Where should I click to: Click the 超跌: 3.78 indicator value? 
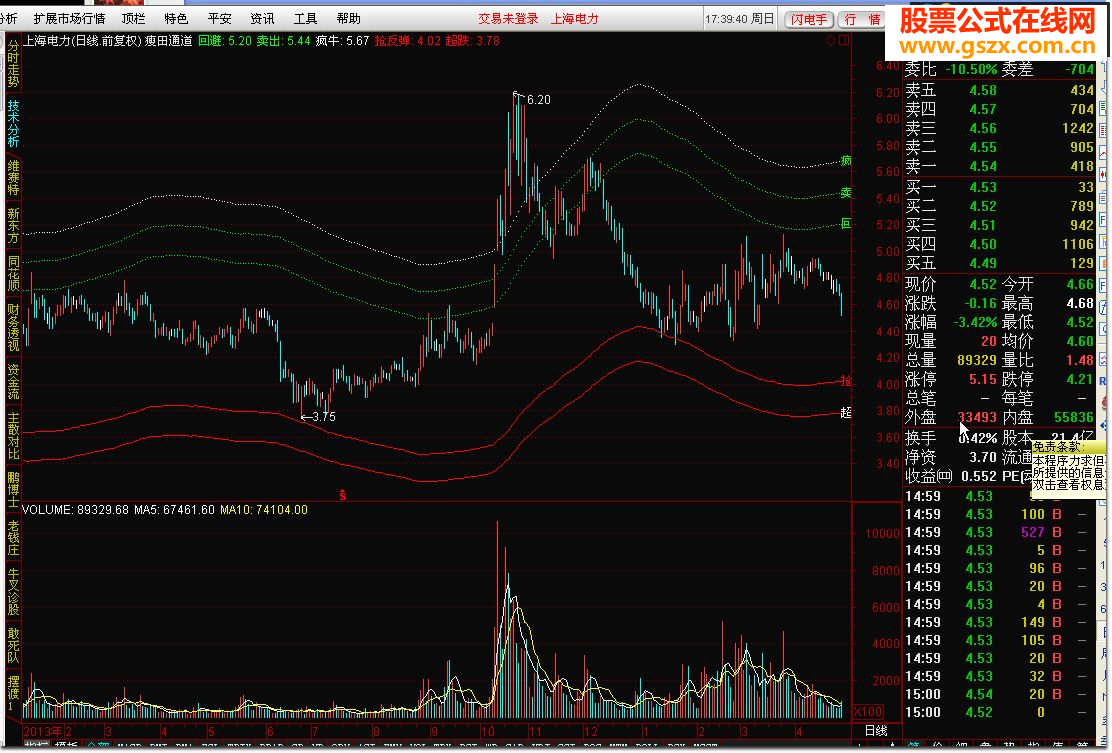click(x=472, y=41)
